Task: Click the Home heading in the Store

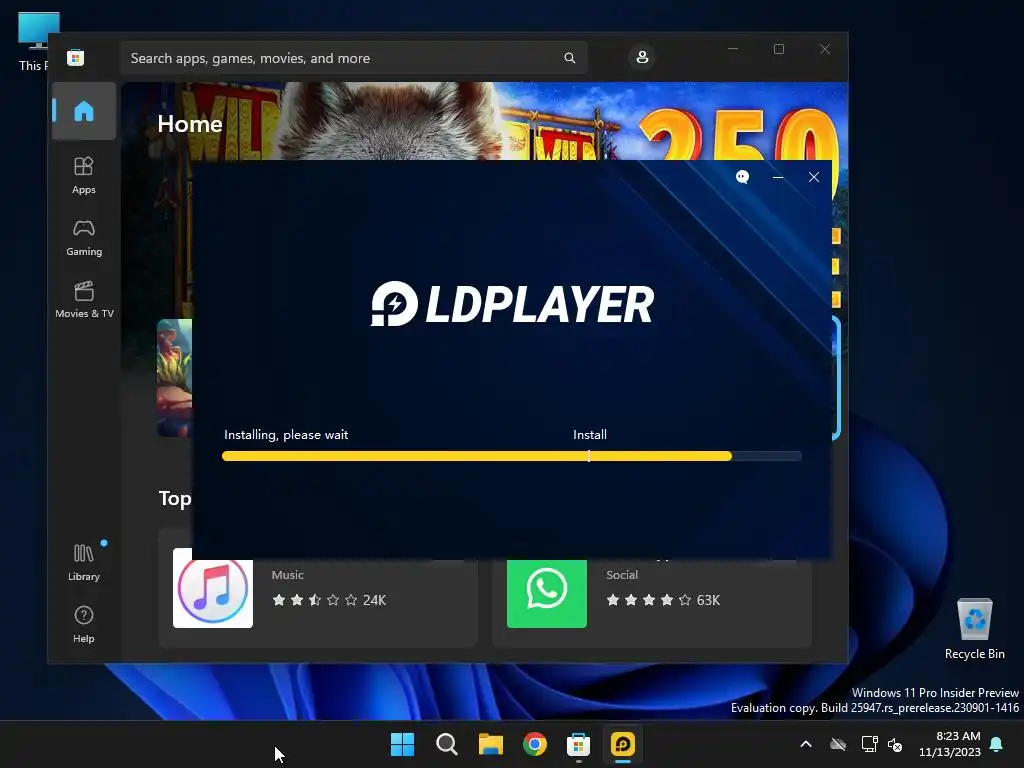Action: [x=190, y=124]
